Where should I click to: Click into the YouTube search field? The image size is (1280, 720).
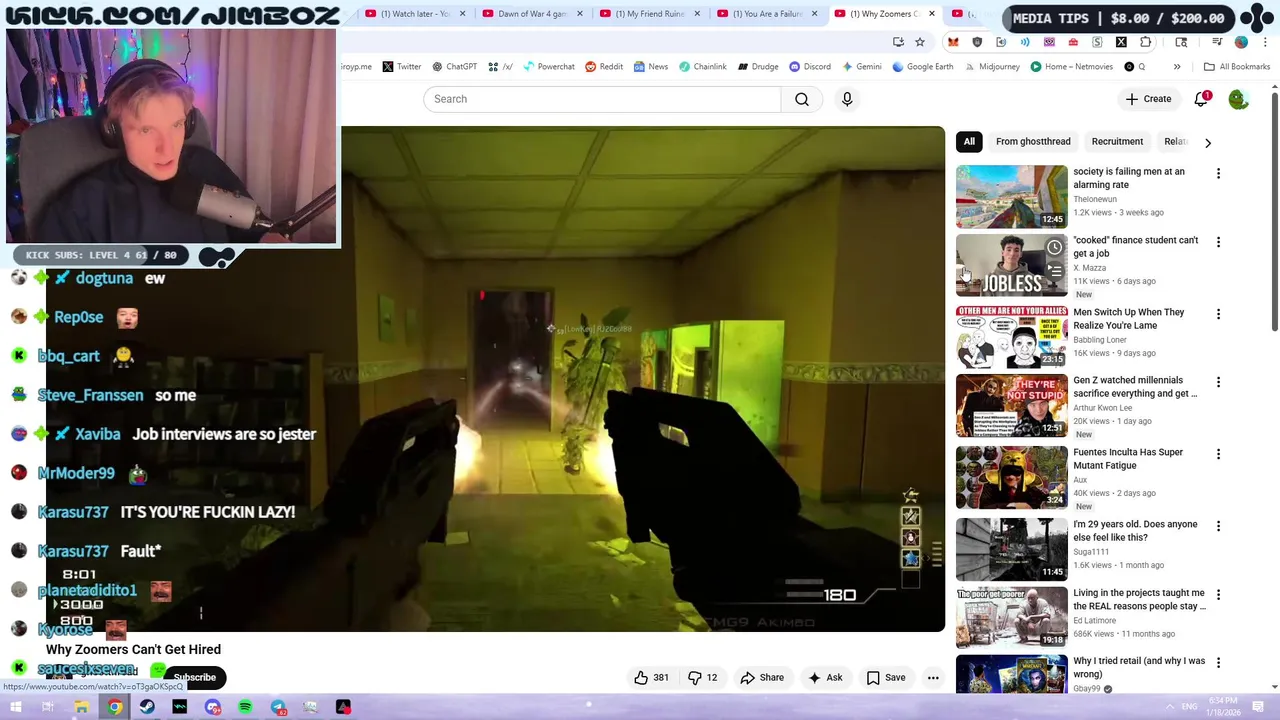coord(602,99)
